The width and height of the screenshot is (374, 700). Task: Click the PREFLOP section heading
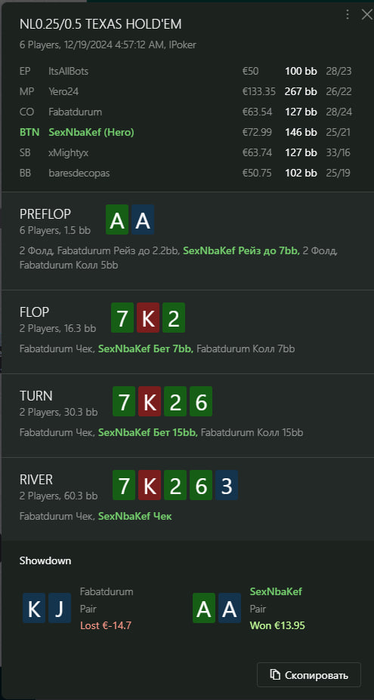45,214
